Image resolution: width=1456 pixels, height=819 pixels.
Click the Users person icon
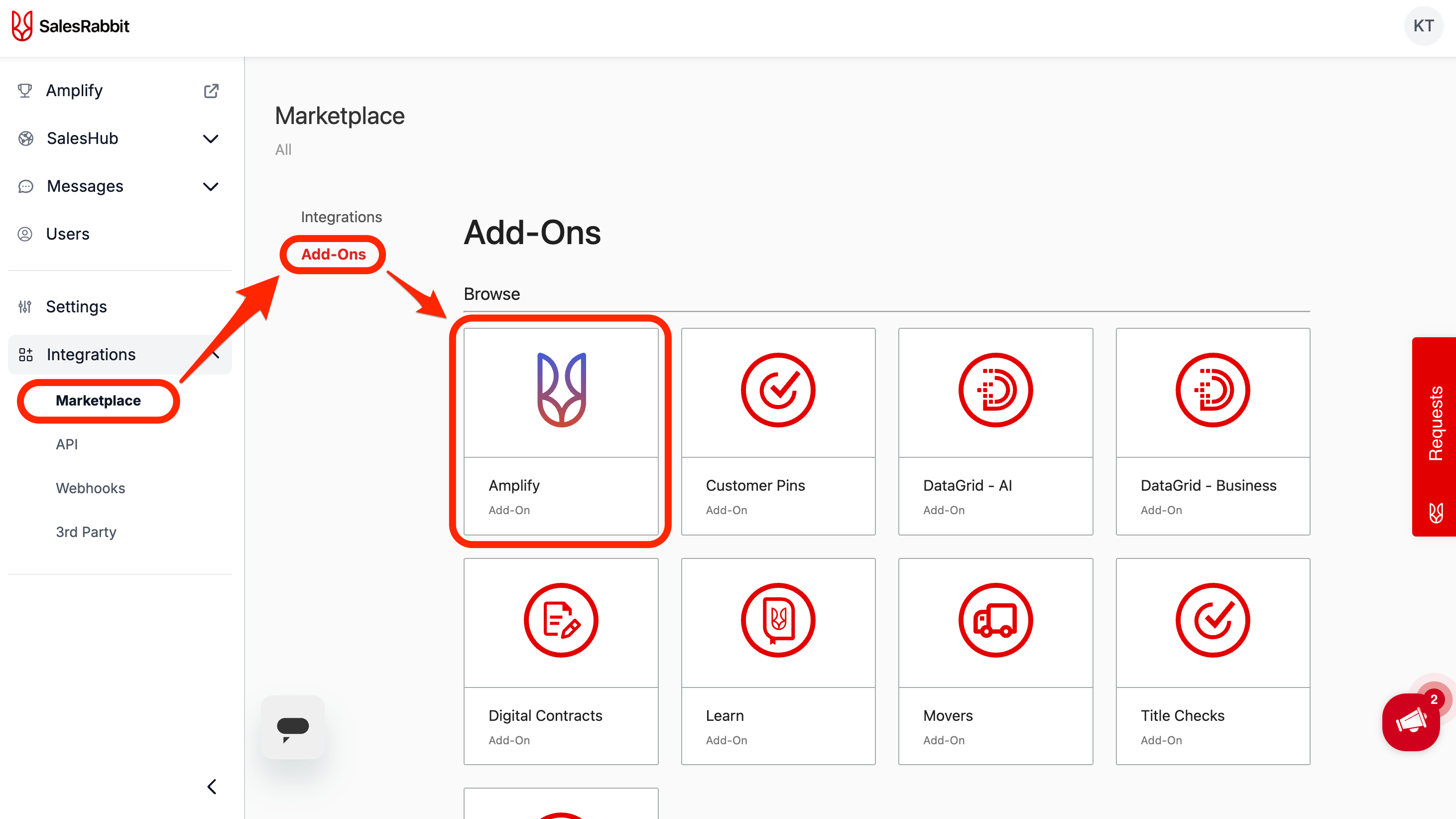coord(25,234)
